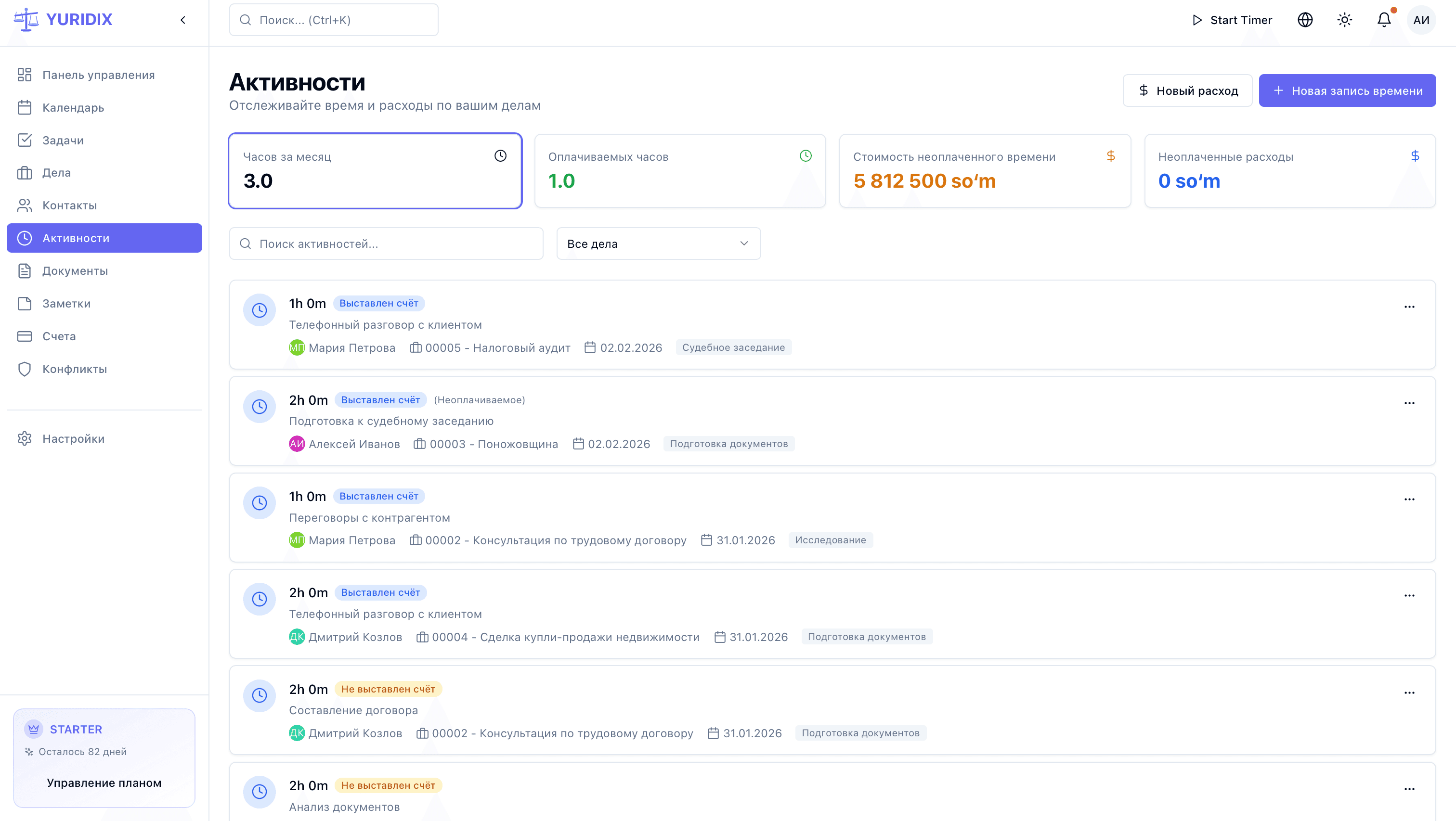
Task: Open Контакты page
Action: point(104,205)
